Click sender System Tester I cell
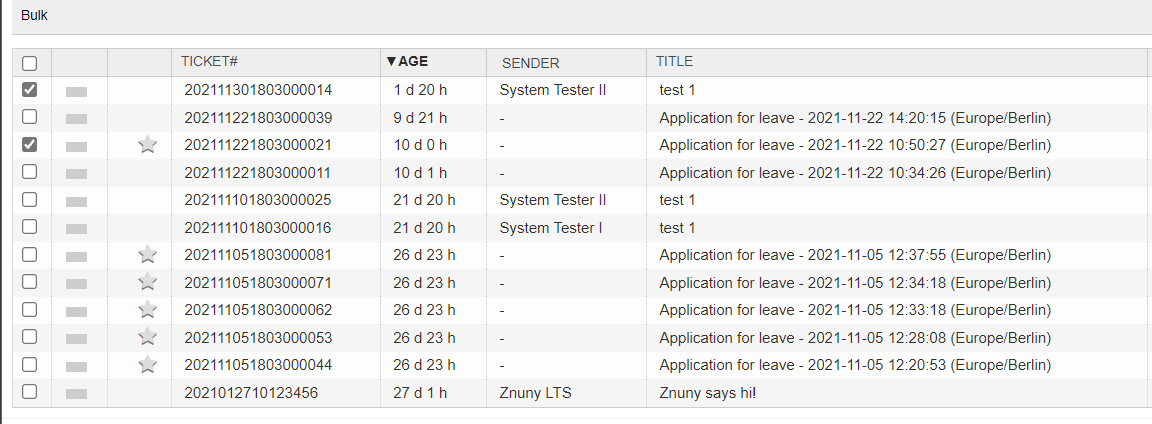1152x424 pixels. coord(551,228)
